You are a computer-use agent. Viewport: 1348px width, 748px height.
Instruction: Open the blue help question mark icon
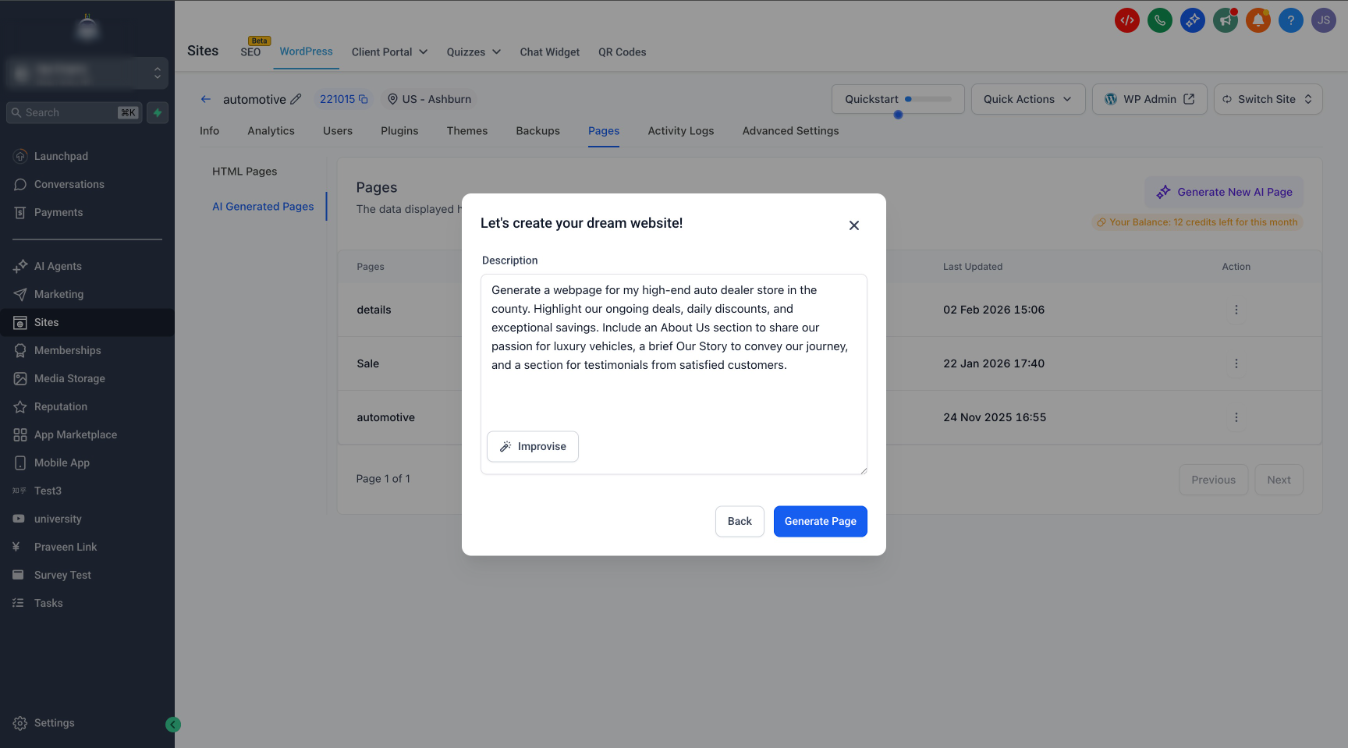[x=1291, y=20]
